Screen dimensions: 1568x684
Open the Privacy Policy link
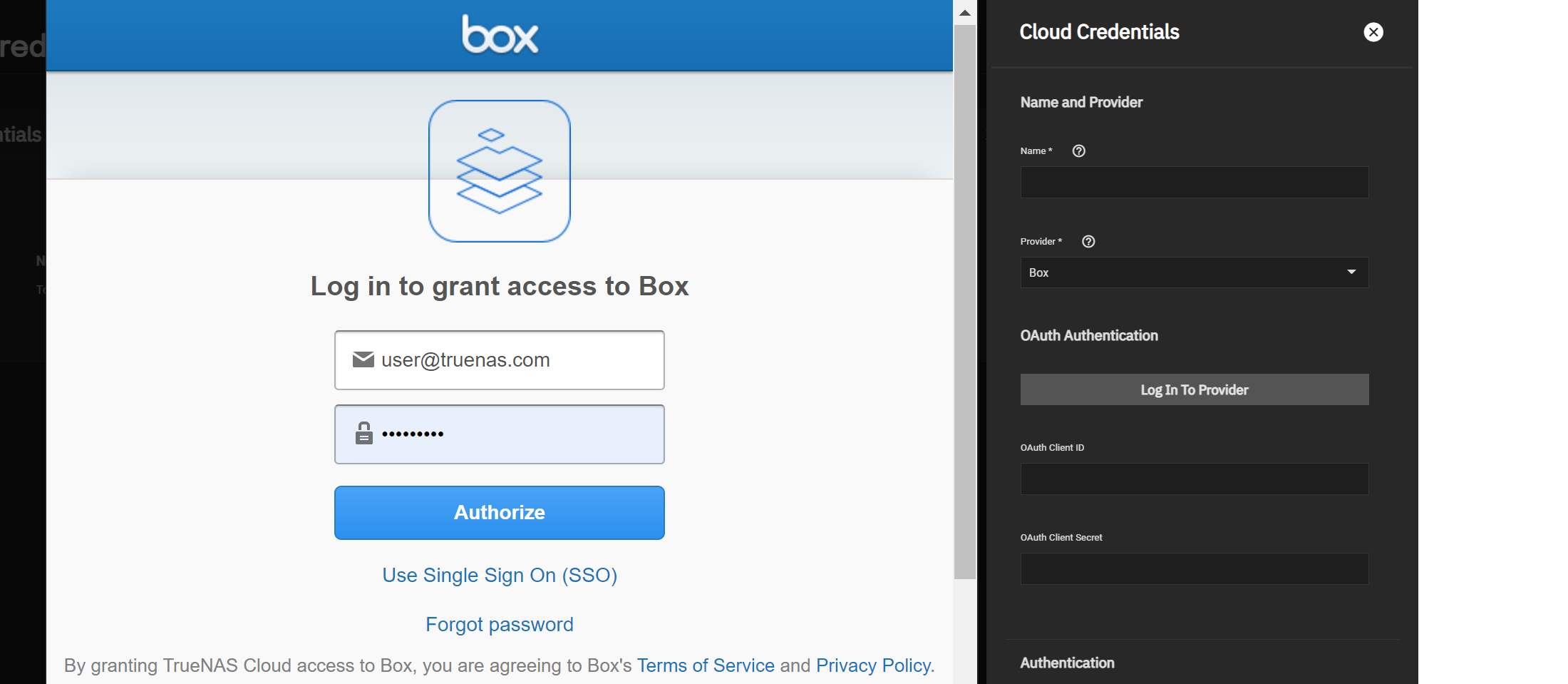click(875, 665)
